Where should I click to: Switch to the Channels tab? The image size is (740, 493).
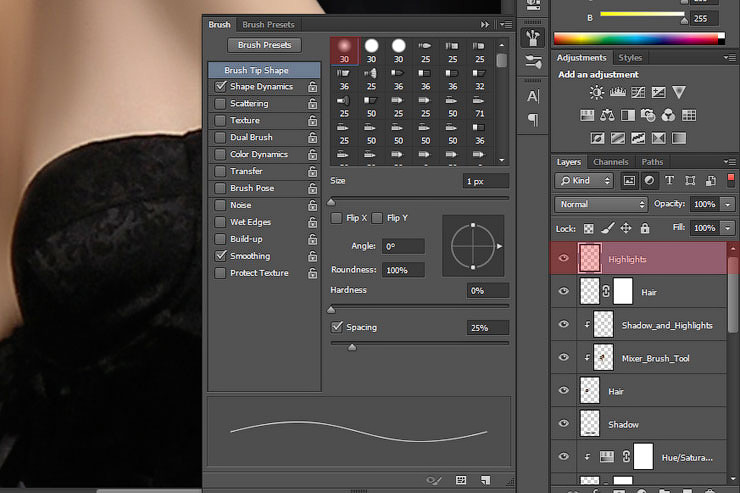tap(610, 162)
